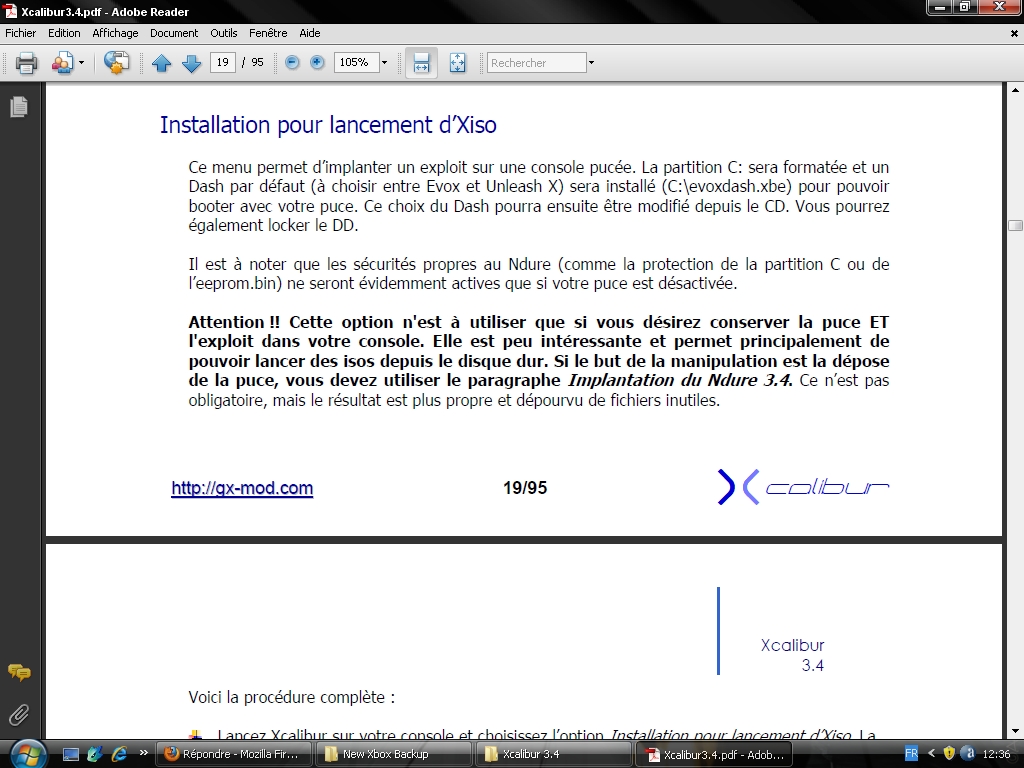Follow the http://gx-mod.com link
The image size is (1024, 768).
click(242, 488)
